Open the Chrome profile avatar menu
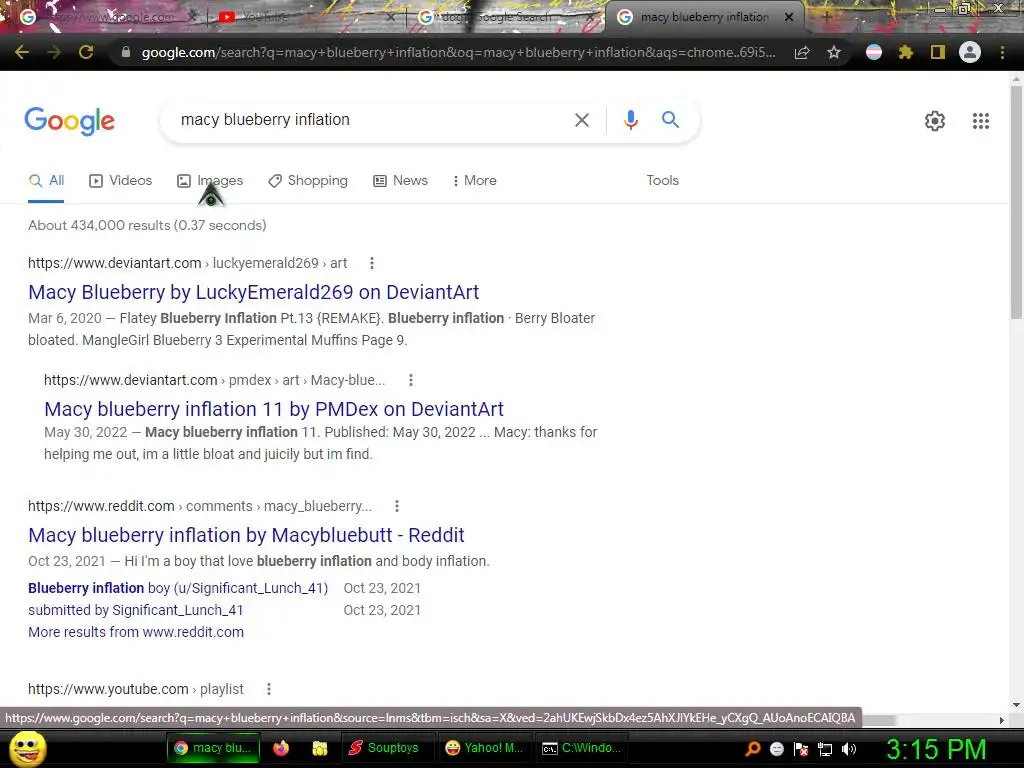The image size is (1024, 768). pyautogui.click(x=970, y=52)
